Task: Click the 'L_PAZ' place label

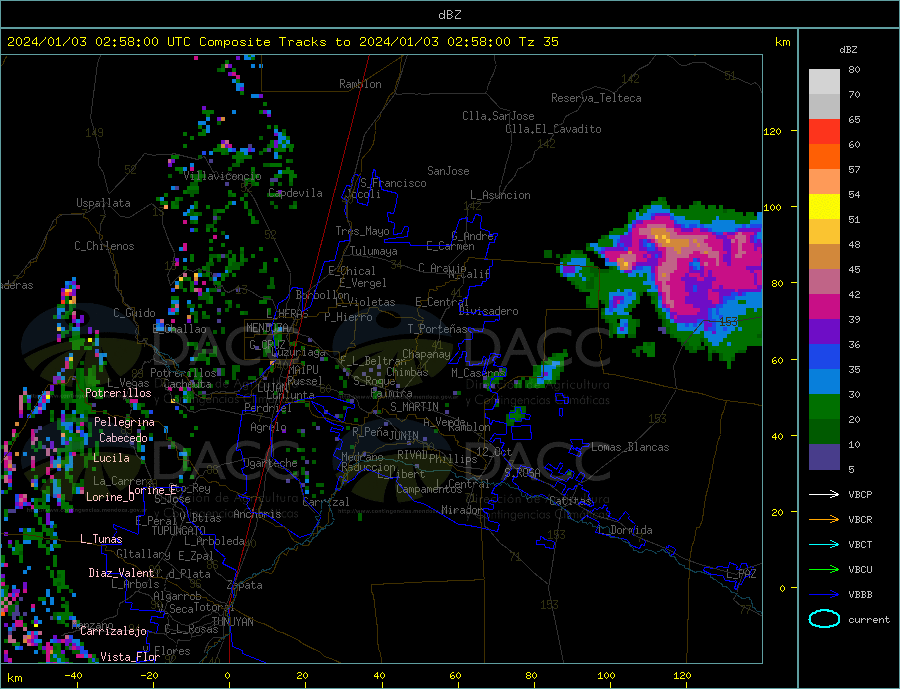Action: [741, 574]
